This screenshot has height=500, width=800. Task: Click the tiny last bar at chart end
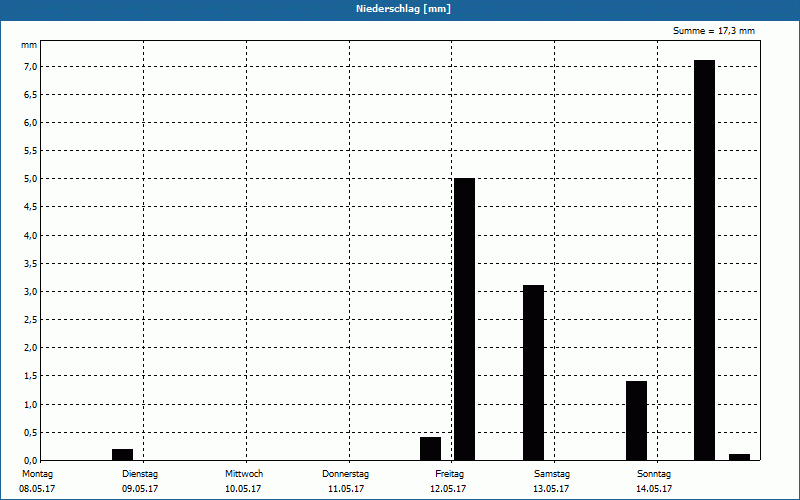tap(739, 457)
